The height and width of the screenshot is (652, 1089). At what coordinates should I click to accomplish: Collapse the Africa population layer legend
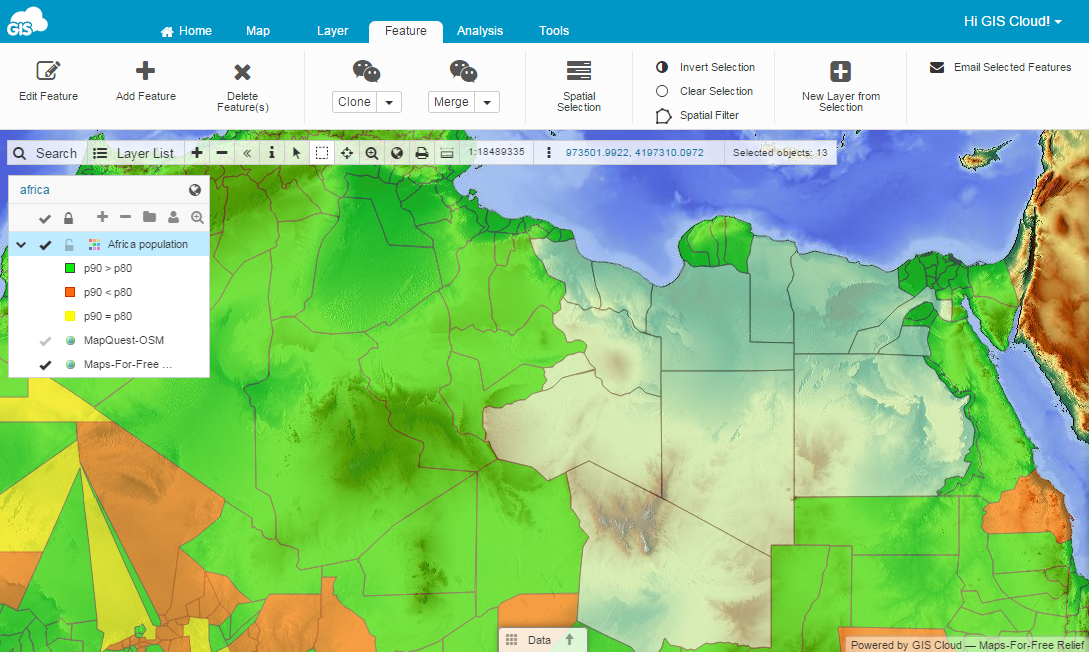pyautogui.click(x=20, y=245)
